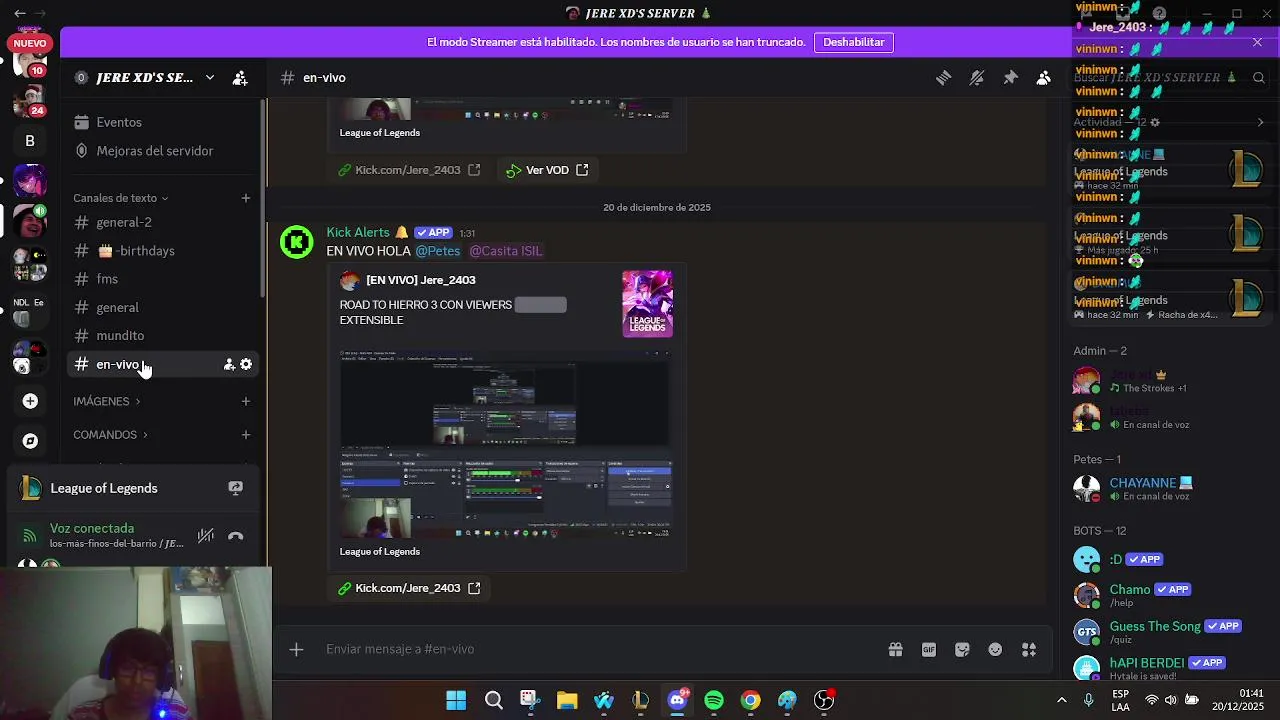Click the Kick Alerts avatar

297,242
